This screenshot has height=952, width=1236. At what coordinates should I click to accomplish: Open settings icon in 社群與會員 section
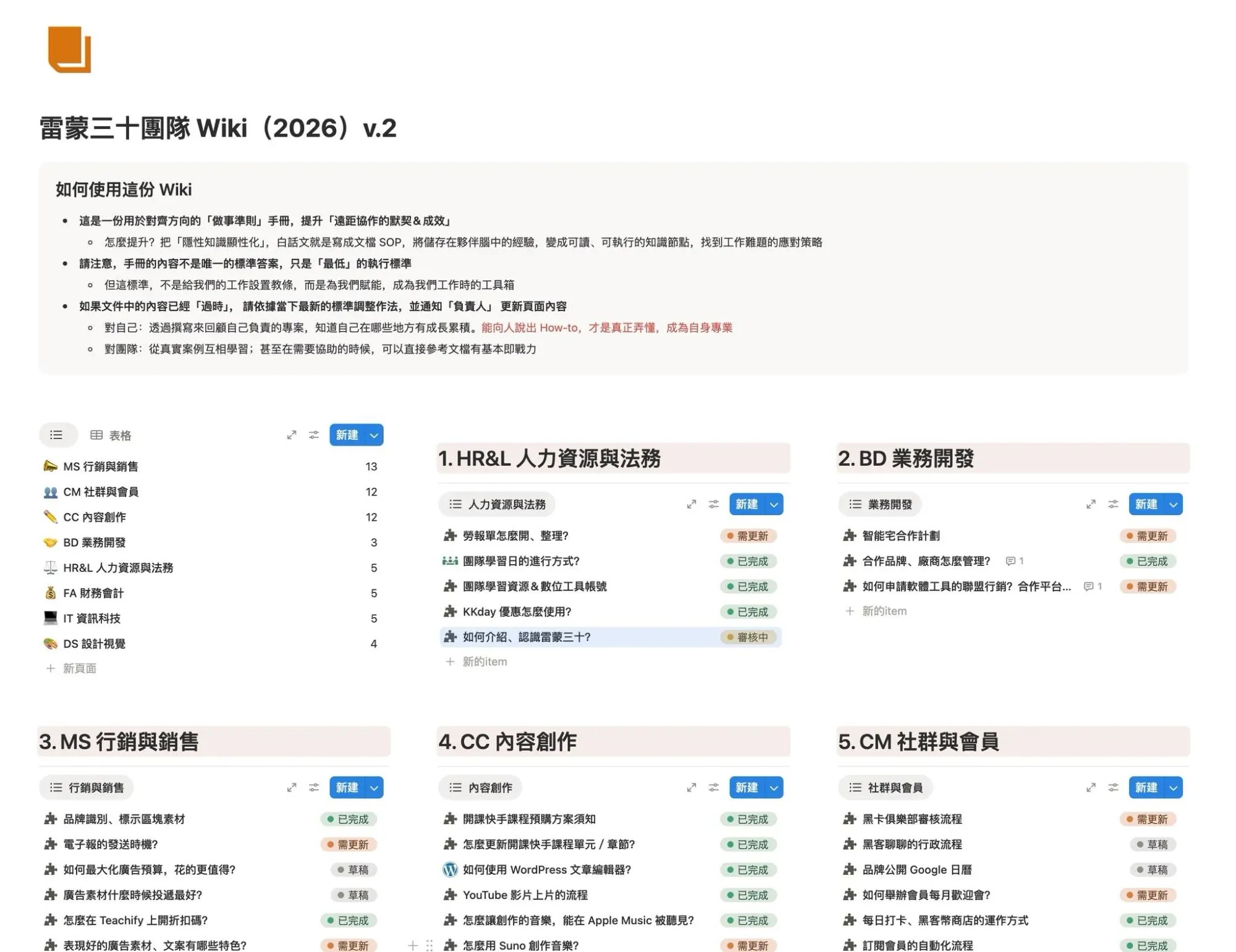click(1113, 788)
